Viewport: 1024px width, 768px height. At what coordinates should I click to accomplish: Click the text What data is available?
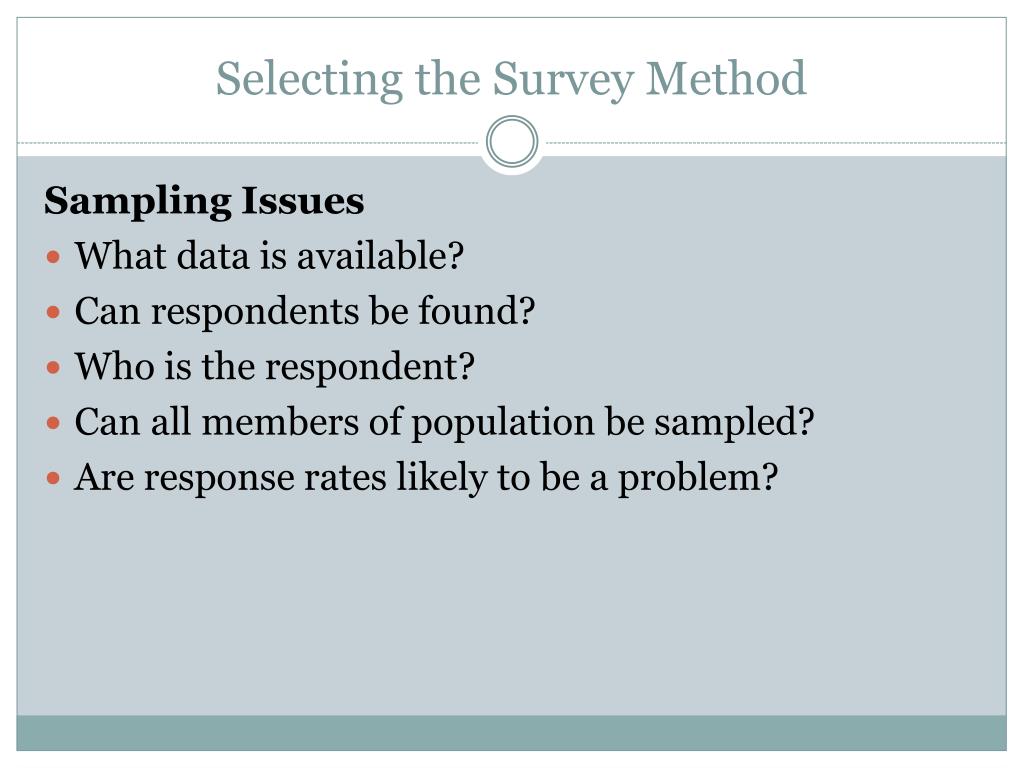pos(269,255)
